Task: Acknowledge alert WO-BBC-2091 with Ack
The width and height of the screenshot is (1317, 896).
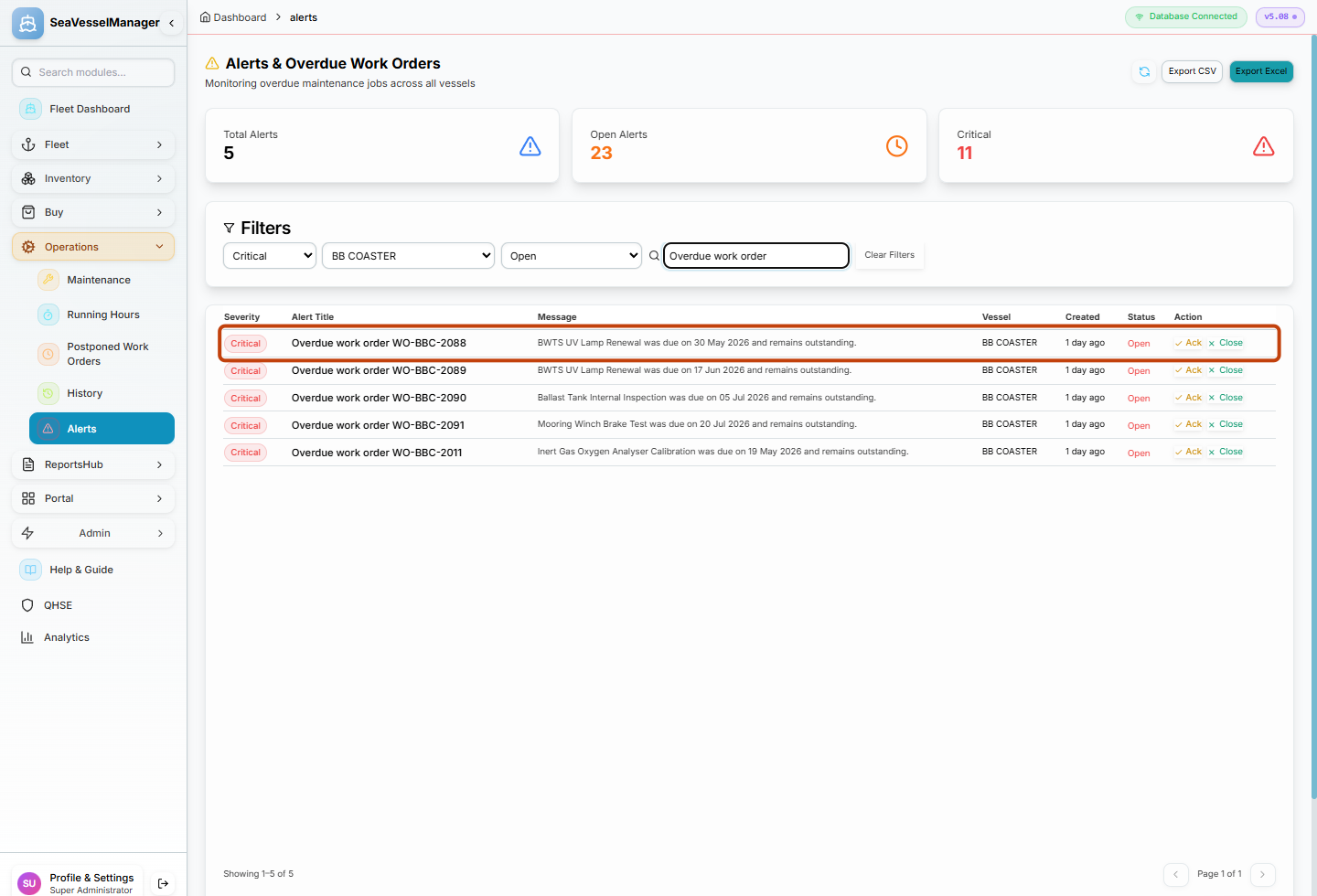Action: 1189,424
